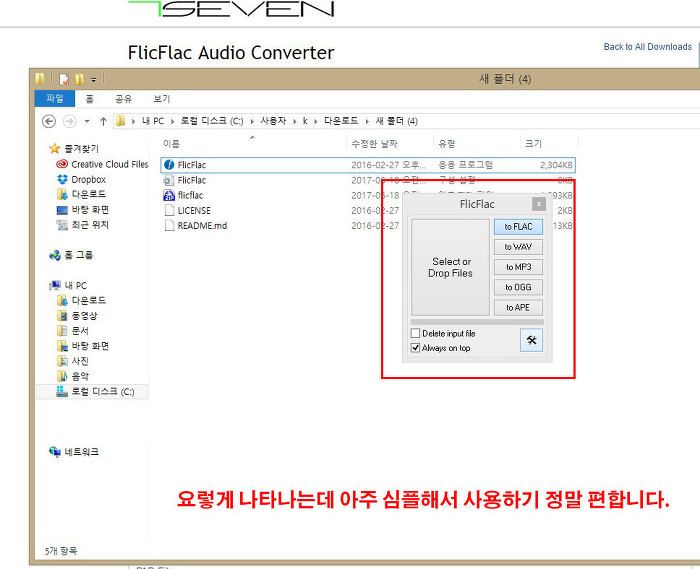Click 내 PC breadcrumb in address bar
The width and height of the screenshot is (700, 569).
[x=153, y=121]
